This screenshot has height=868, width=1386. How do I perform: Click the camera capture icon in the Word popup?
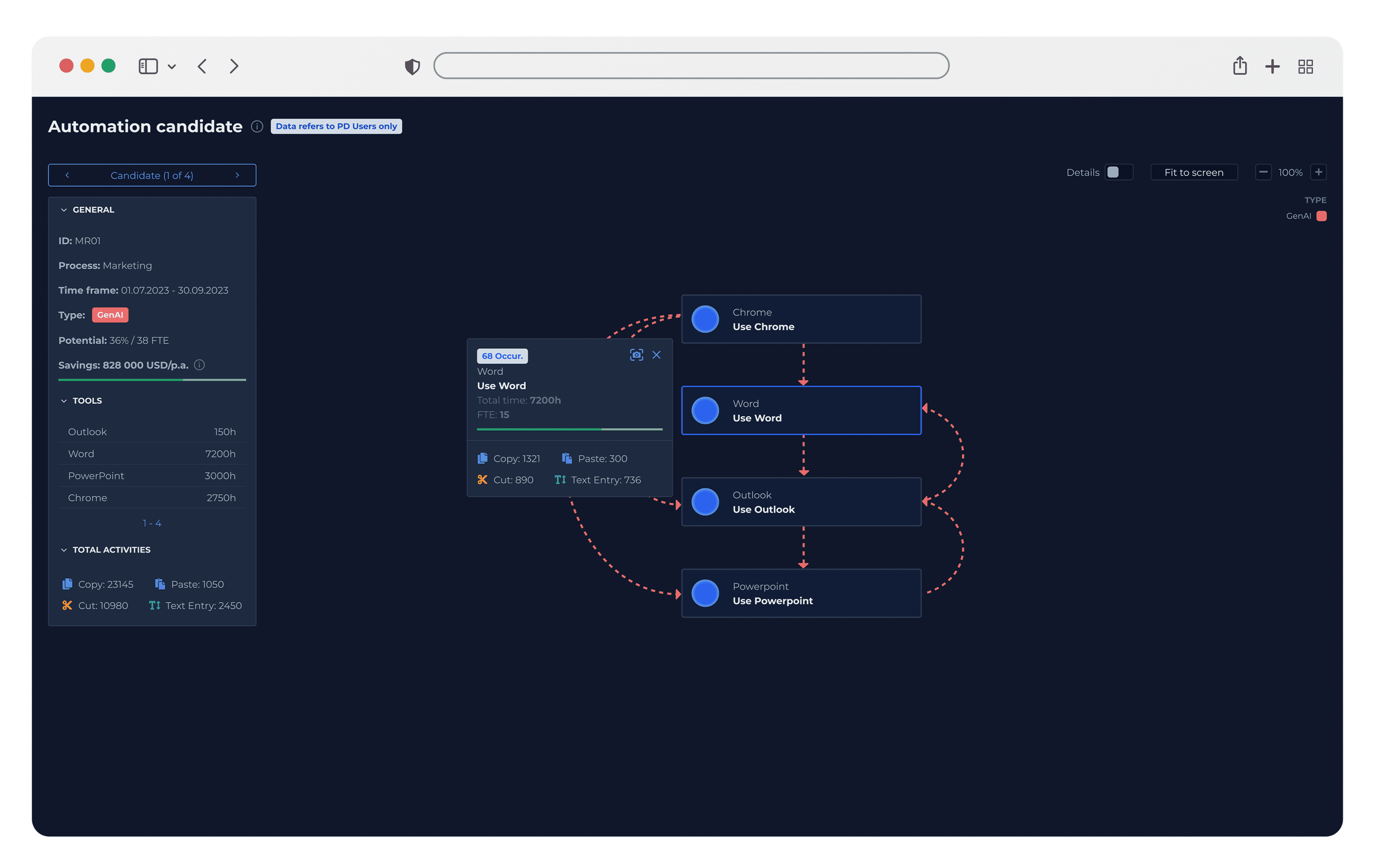(636, 355)
